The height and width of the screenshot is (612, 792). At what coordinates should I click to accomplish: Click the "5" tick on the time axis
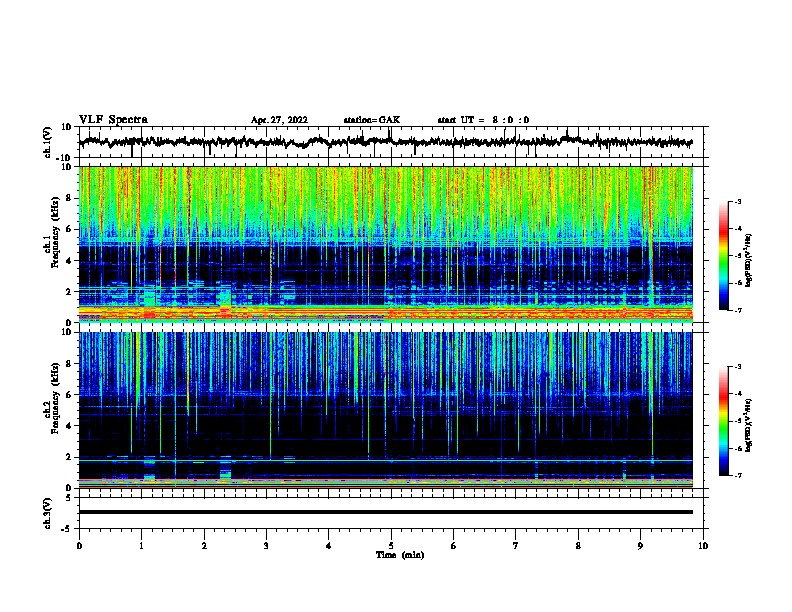click(x=391, y=546)
